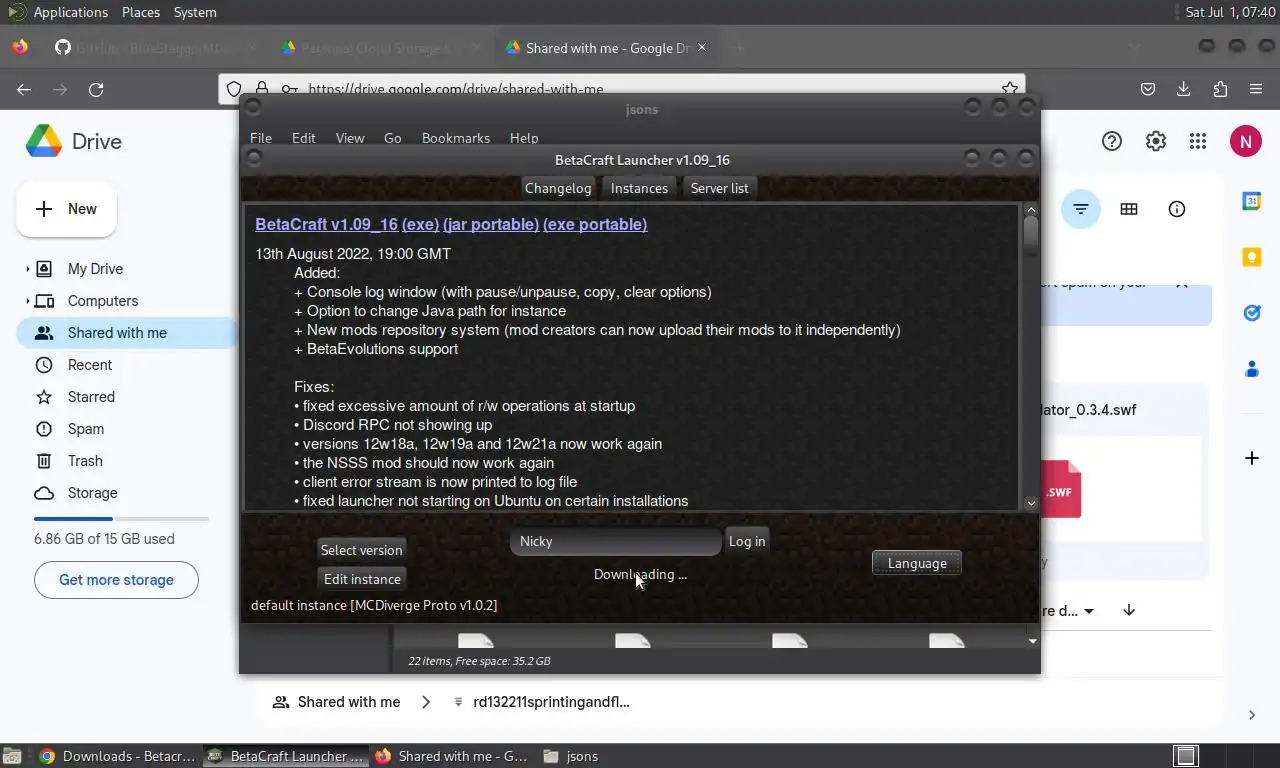Click the Edit instance button
Viewport: 1280px width, 768px height.
pos(362,579)
